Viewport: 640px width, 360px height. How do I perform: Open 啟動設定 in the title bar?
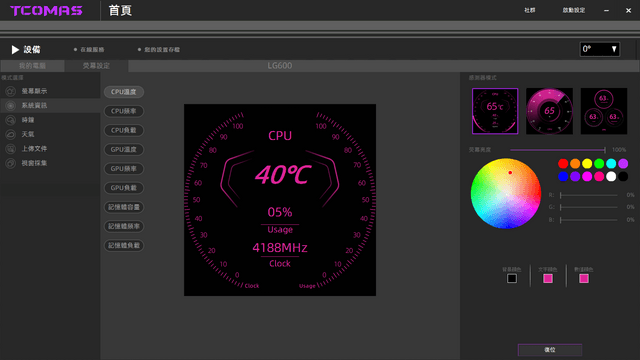pyautogui.click(x=574, y=10)
